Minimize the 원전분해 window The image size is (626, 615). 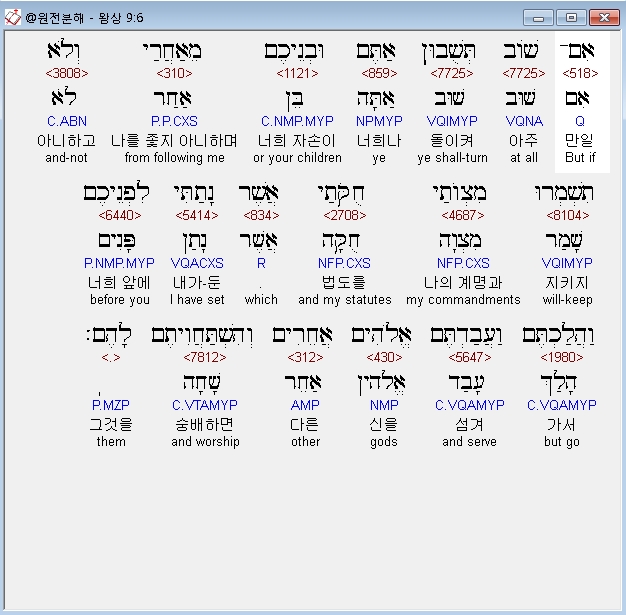(x=538, y=18)
